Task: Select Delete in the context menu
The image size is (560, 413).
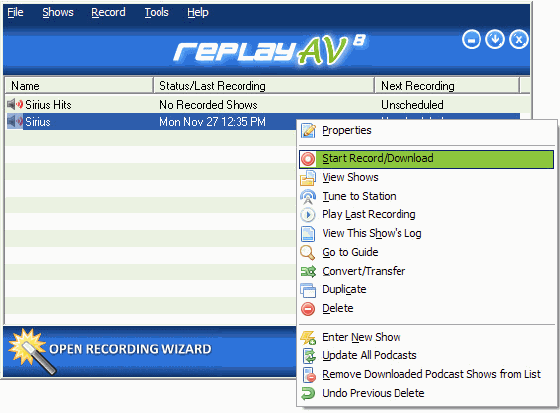Action: click(426, 309)
